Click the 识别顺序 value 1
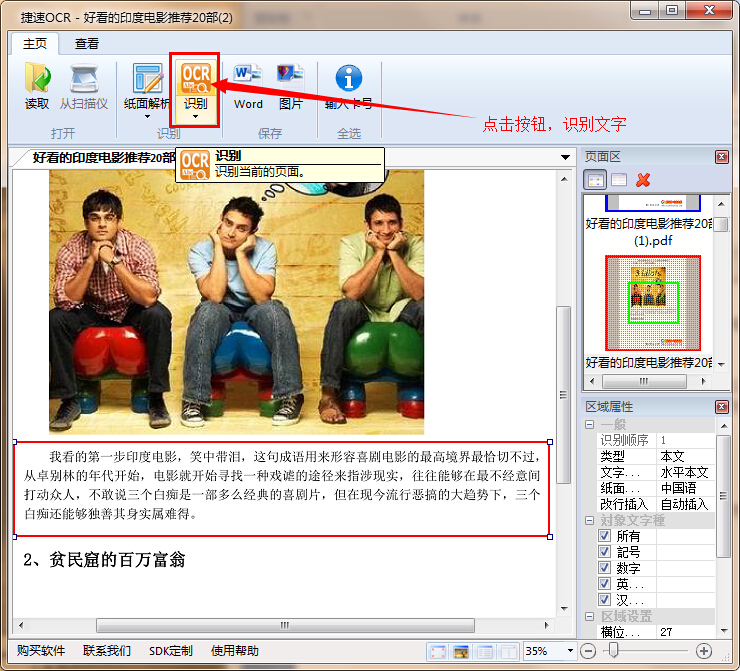 (685, 440)
